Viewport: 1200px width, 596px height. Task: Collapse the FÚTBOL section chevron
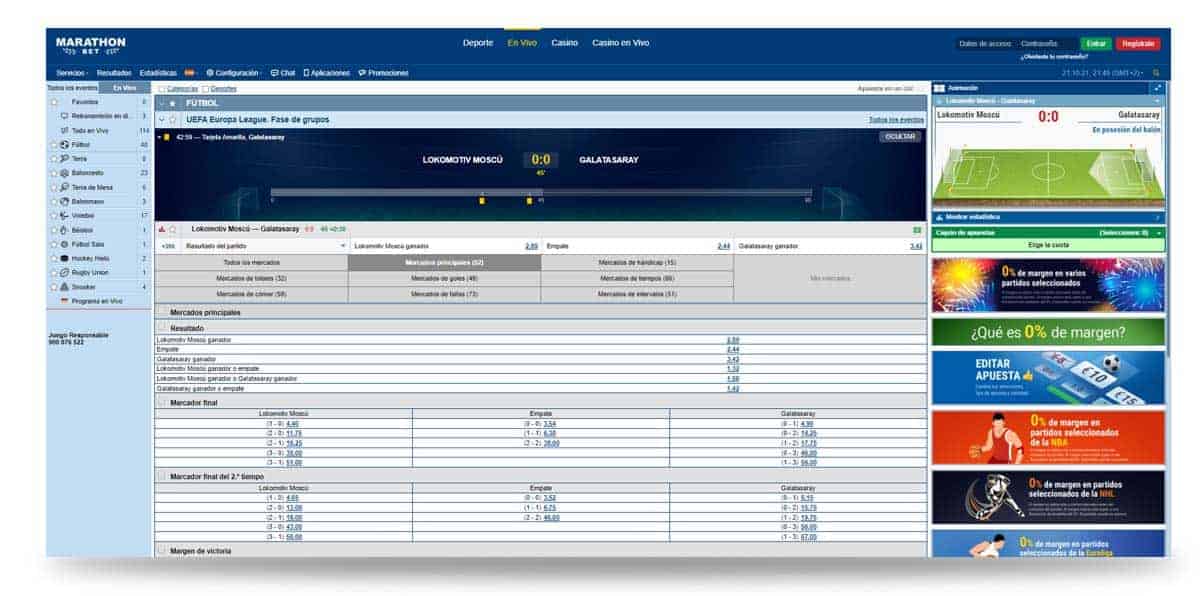tap(162, 103)
